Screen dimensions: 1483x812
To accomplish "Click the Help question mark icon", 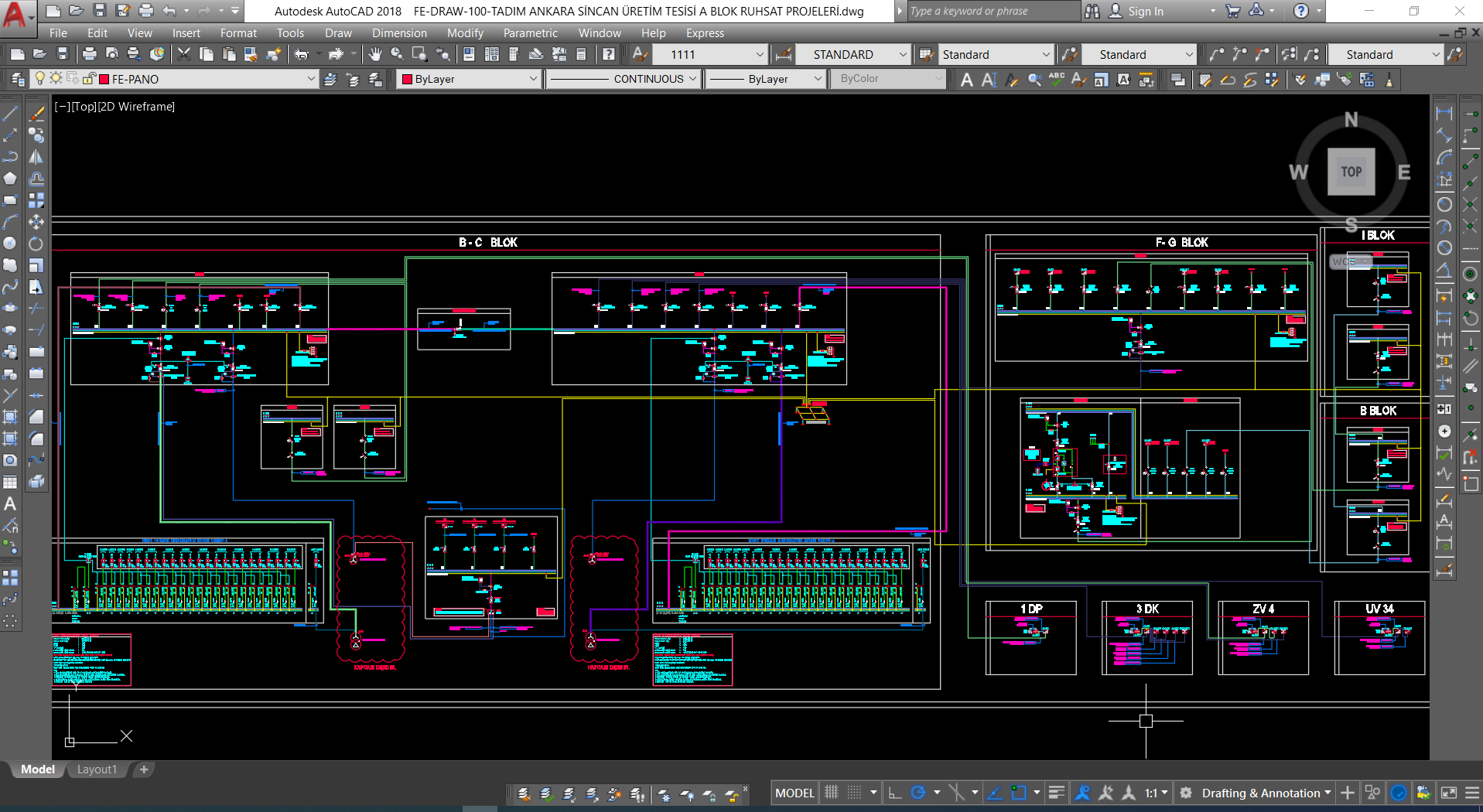I will point(609,54).
